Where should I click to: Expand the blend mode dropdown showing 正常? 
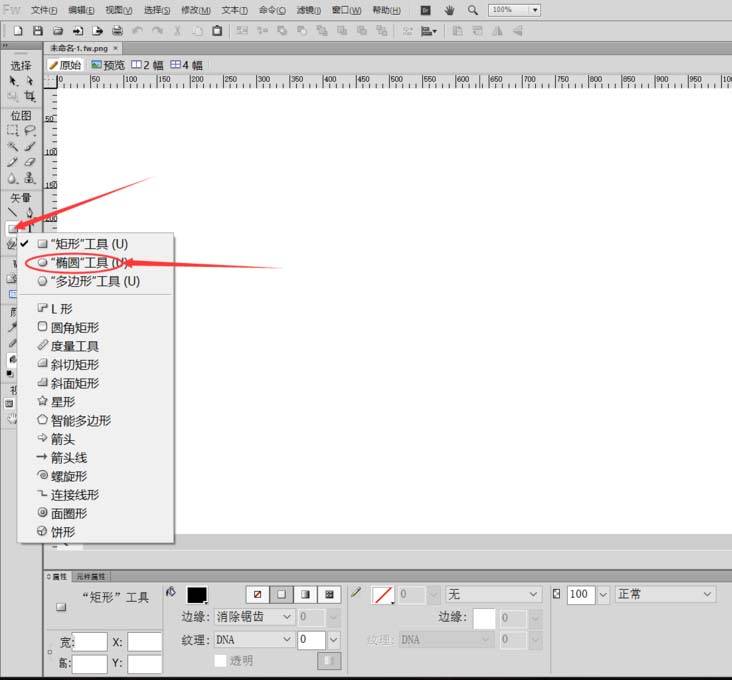pyautogui.click(x=665, y=594)
